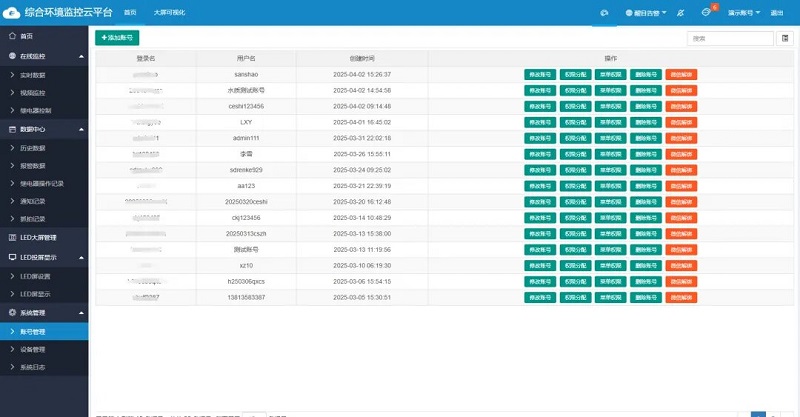Click orange 微信解绑 button for admin111
The image size is (800, 417).
click(x=681, y=137)
